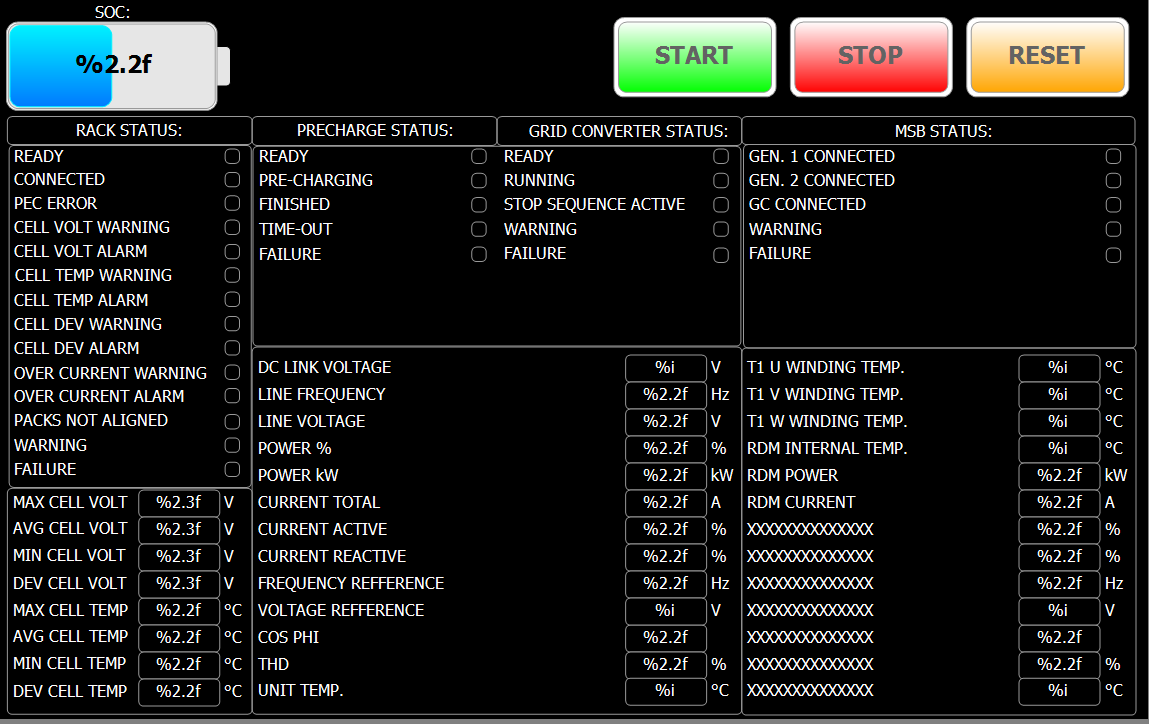Toggle the GC CONNECTED checkbox
This screenshot has height=724, width=1149.
pos(1113,205)
